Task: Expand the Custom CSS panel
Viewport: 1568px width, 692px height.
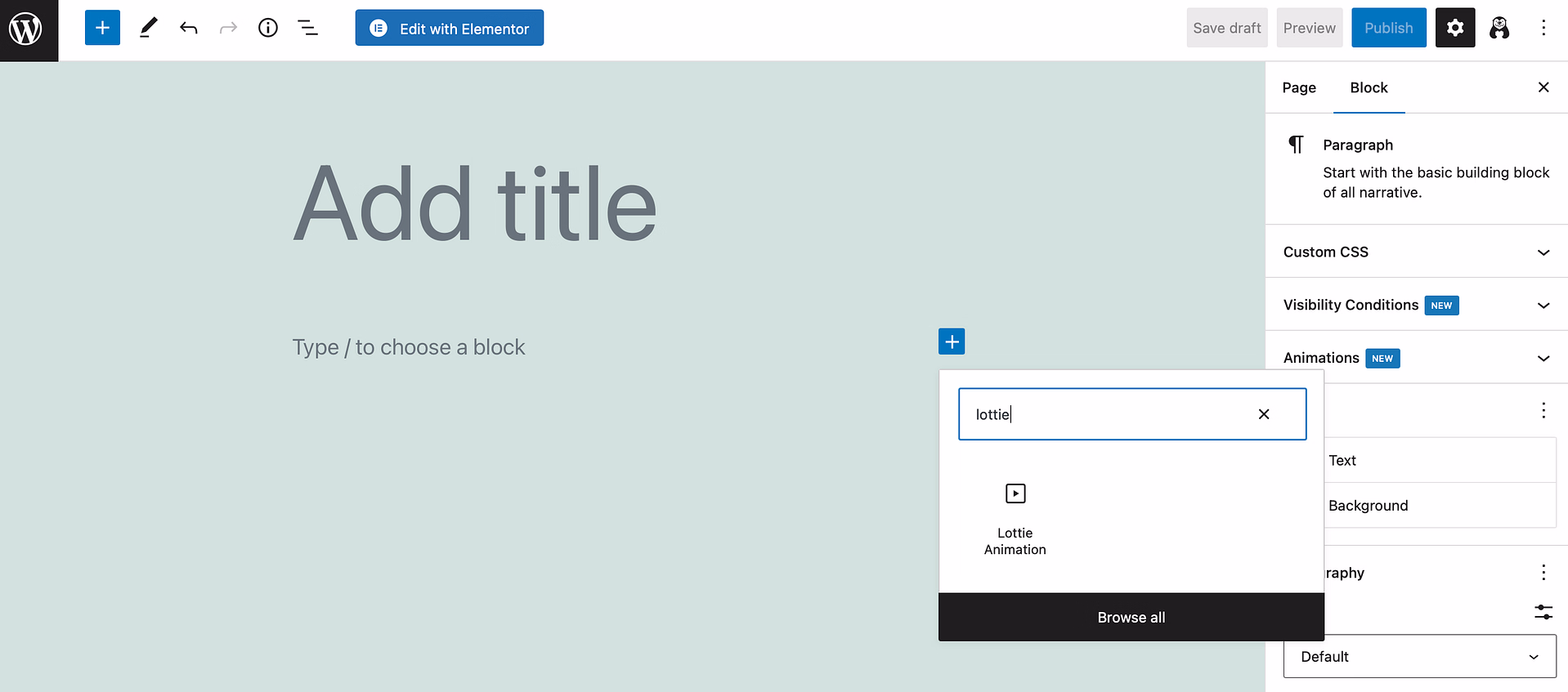Action: tap(1417, 252)
